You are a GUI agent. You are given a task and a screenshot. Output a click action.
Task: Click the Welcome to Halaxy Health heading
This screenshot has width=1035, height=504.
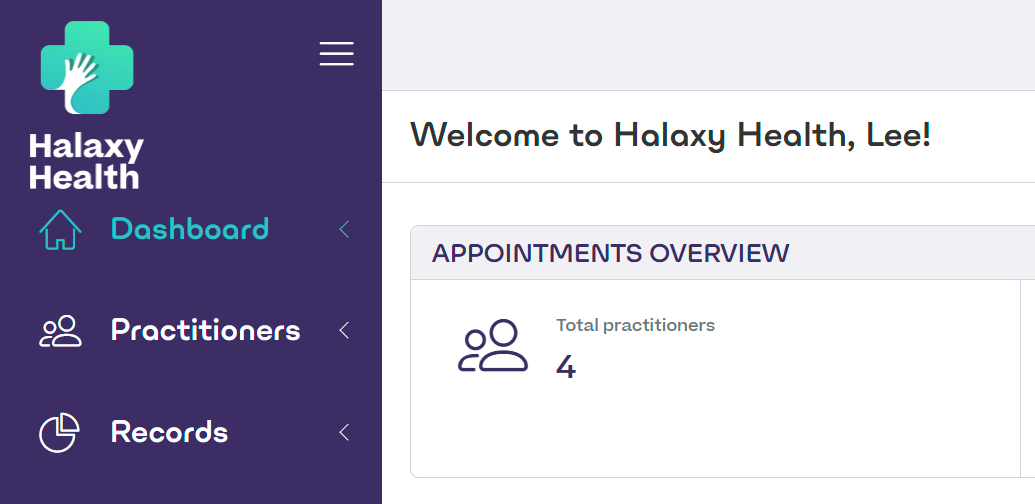click(x=670, y=136)
